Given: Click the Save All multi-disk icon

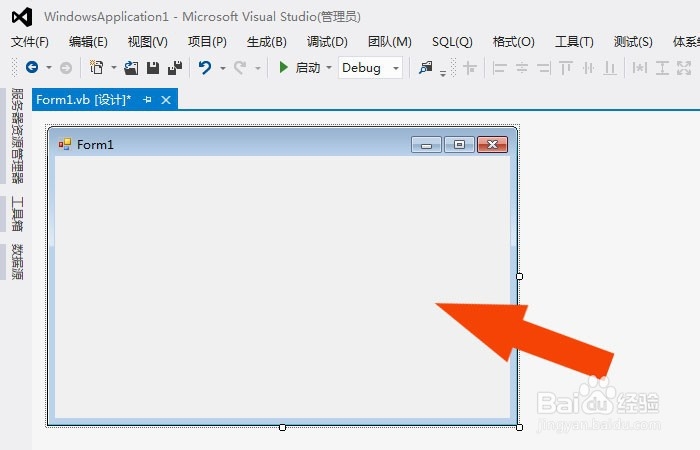Looking at the screenshot, I should click(175, 68).
